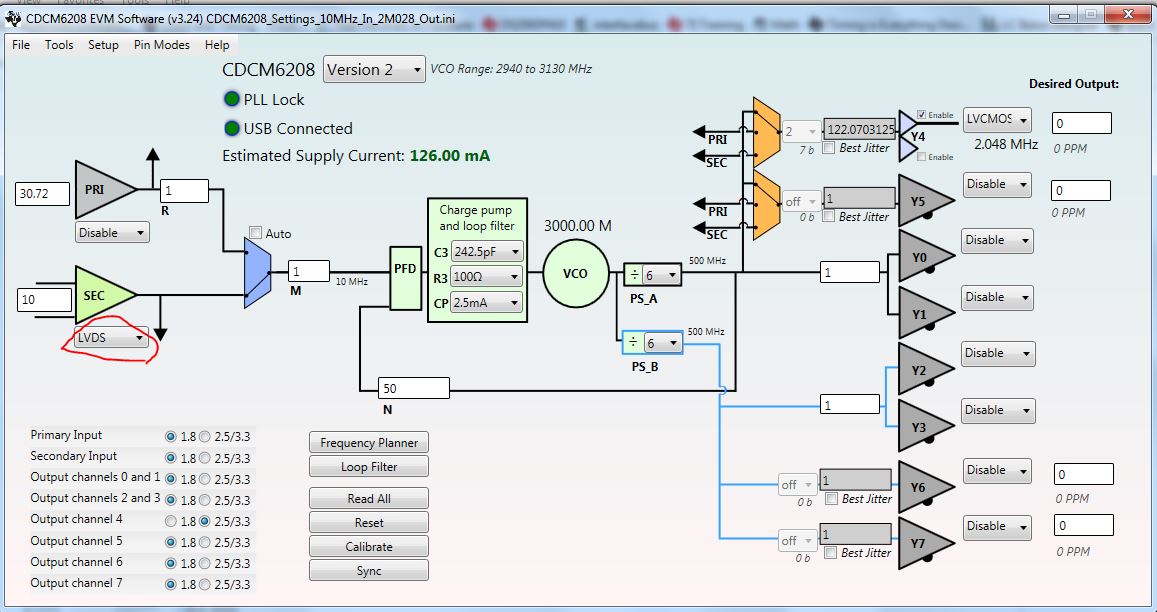The image size is (1157, 612).
Task: Select 2.5/3.3 for Output channel 7
Action: (x=205, y=585)
